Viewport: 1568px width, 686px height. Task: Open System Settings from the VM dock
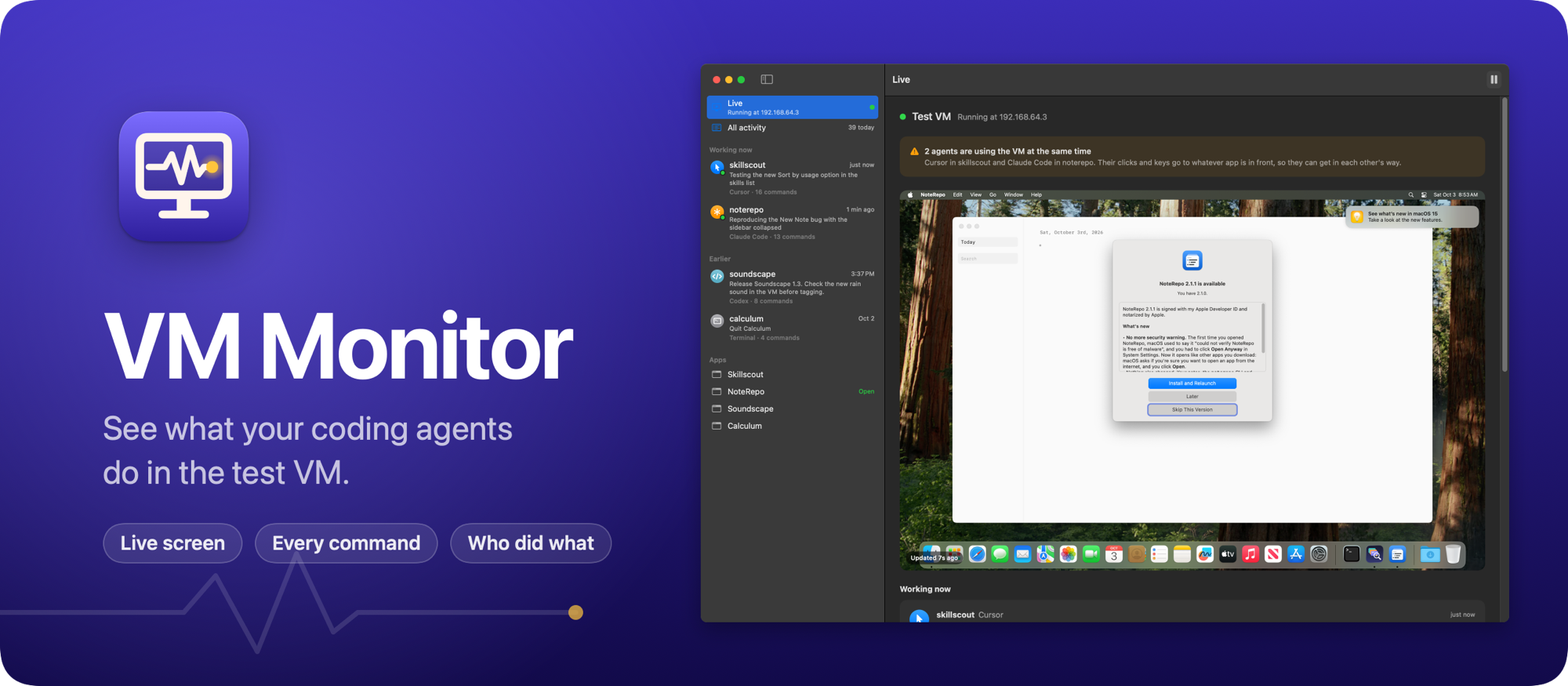point(1319,554)
